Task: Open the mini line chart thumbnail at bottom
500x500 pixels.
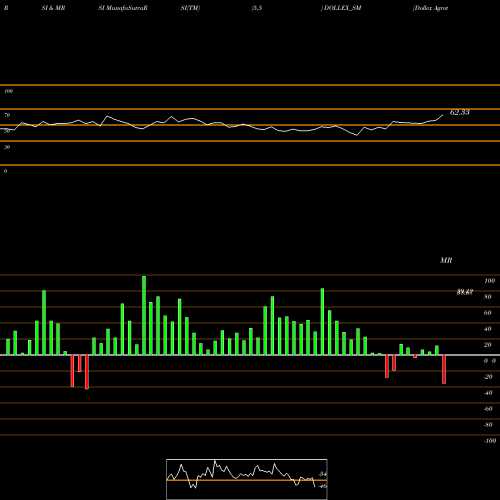Action: (x=247, y=479)
